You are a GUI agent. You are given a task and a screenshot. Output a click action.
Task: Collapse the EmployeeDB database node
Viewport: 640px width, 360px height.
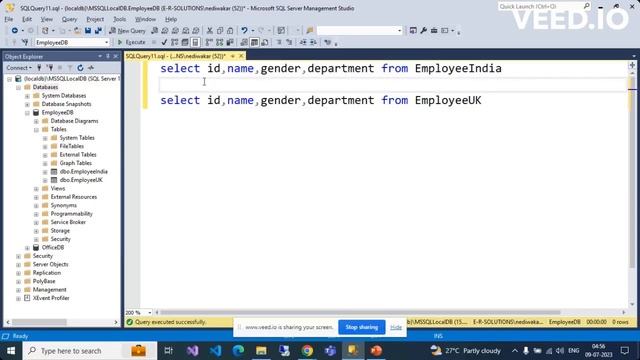(x=27, y=113)
